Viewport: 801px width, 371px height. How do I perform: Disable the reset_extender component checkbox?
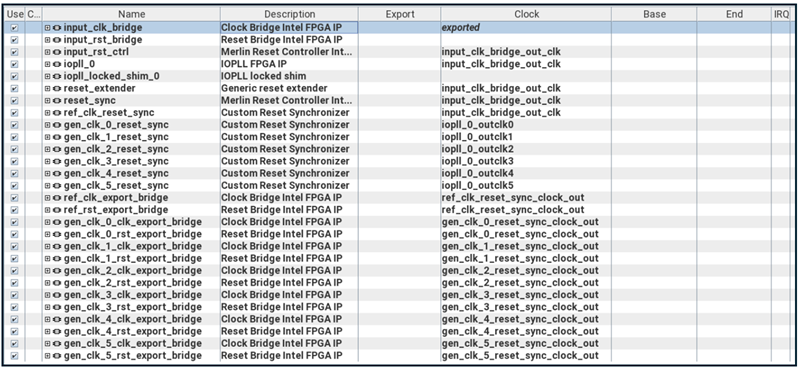[14, 88]
